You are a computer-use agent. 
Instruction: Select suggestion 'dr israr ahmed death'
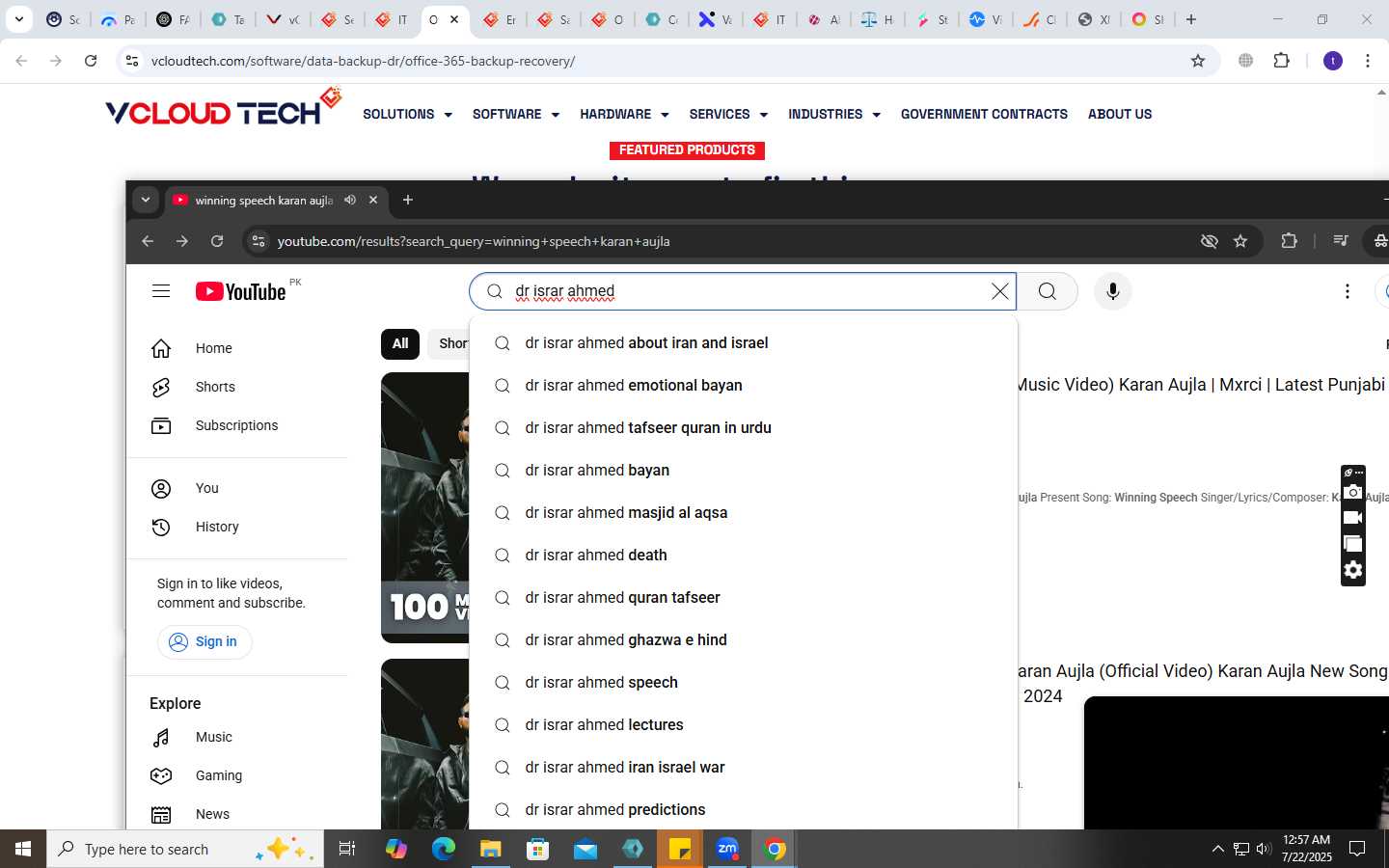(x=743, y=556)
